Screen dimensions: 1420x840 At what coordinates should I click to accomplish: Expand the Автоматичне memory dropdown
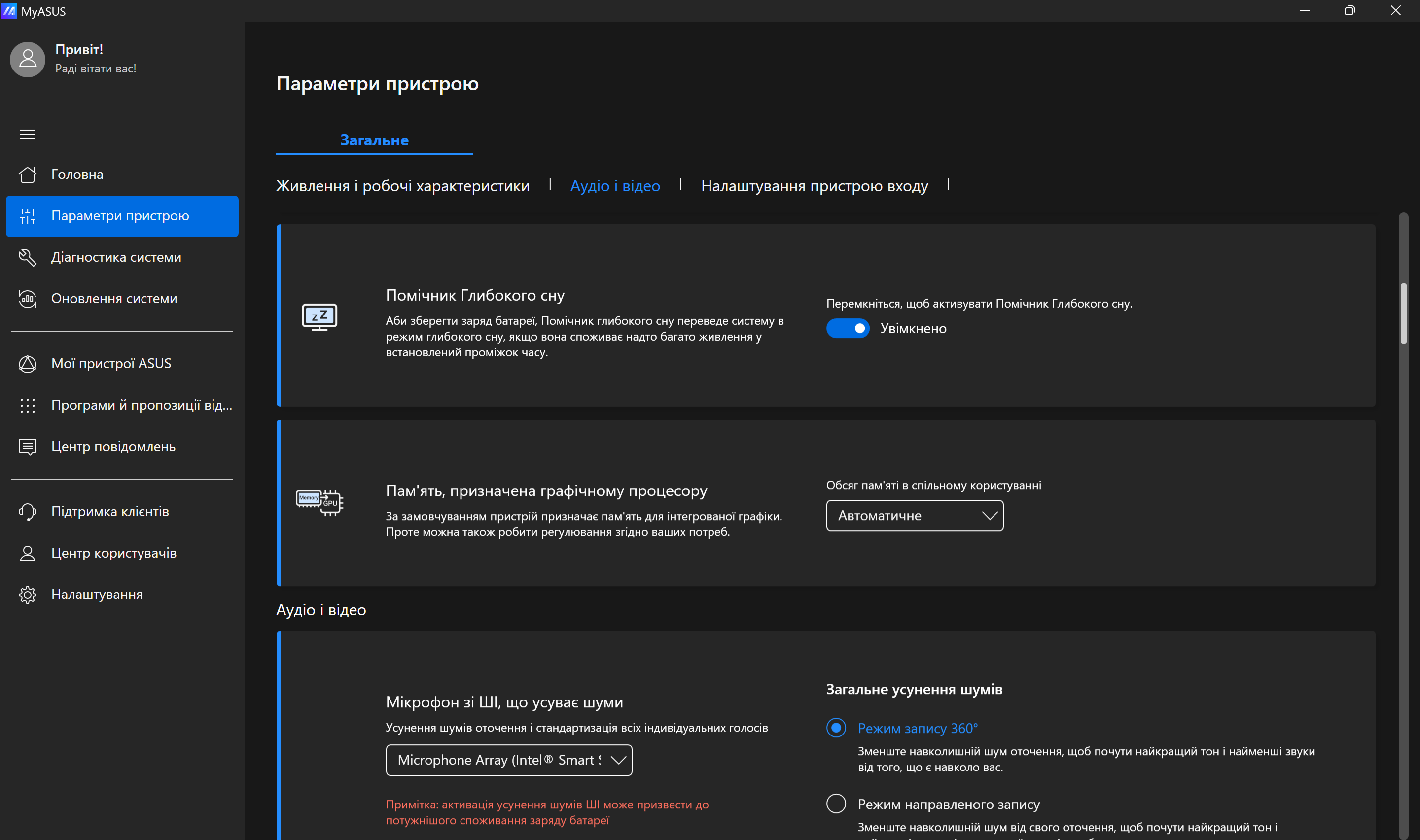coord(914,515)
